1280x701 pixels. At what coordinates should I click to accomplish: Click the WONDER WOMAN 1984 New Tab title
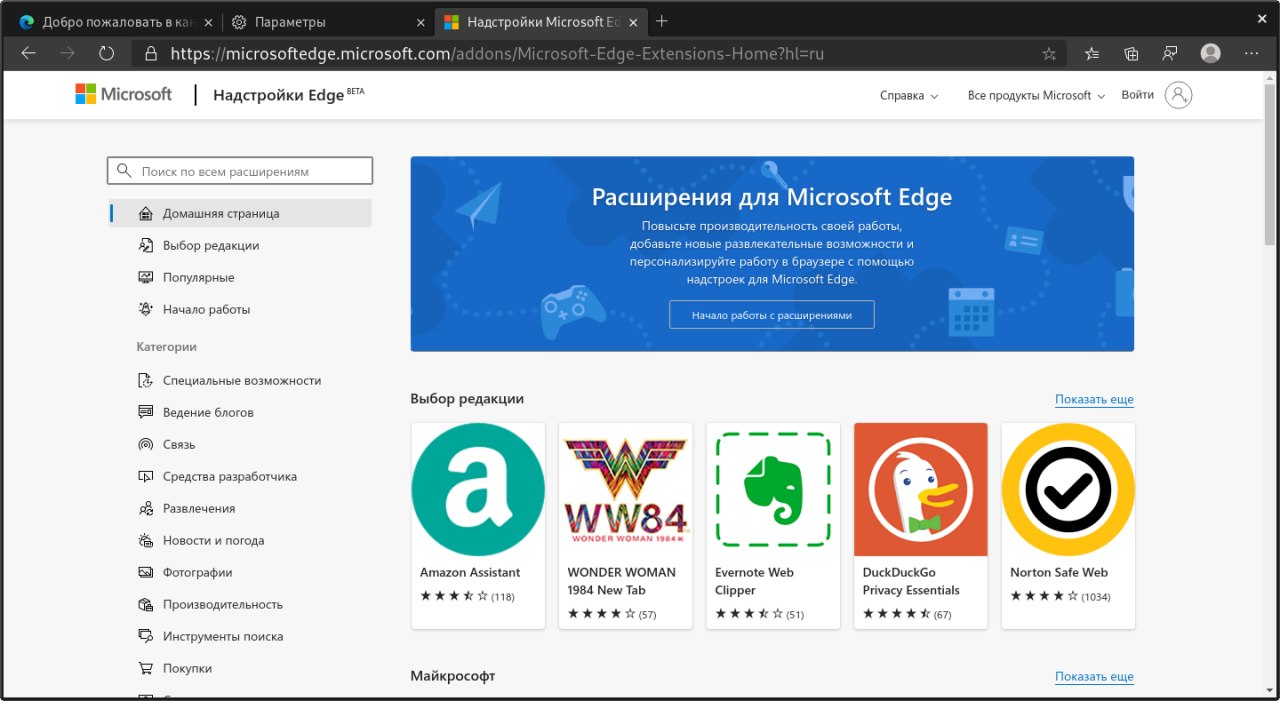click(x=622, y=581)
